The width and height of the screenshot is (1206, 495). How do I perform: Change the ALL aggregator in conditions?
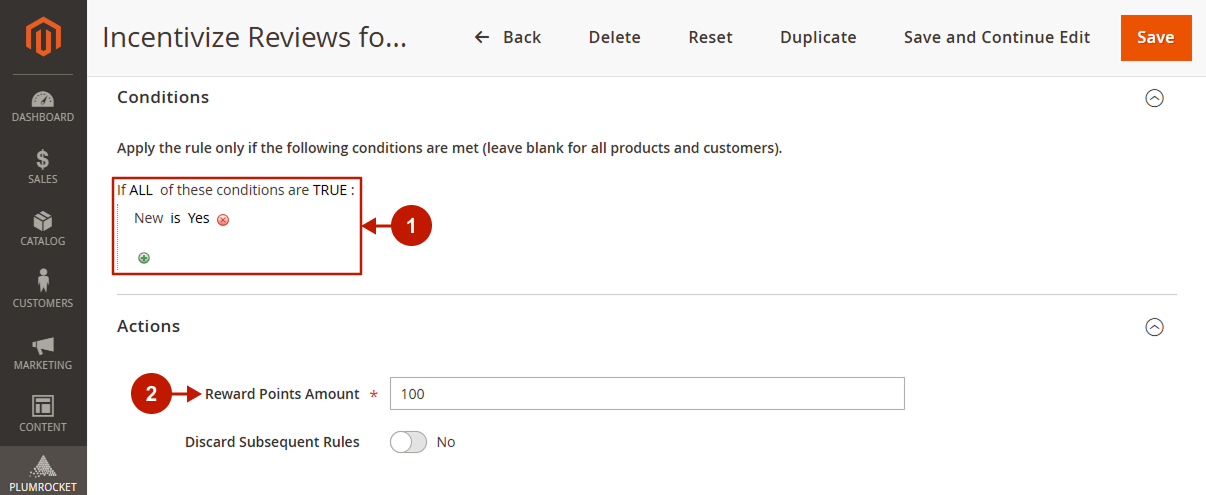pyautogui.click(x=141, y=190)
